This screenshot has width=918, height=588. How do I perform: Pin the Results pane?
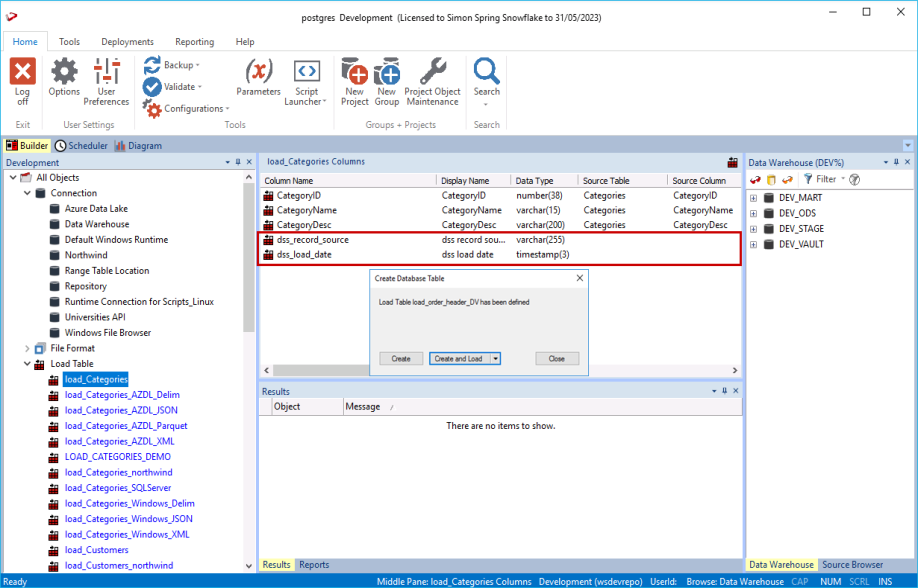725,391
